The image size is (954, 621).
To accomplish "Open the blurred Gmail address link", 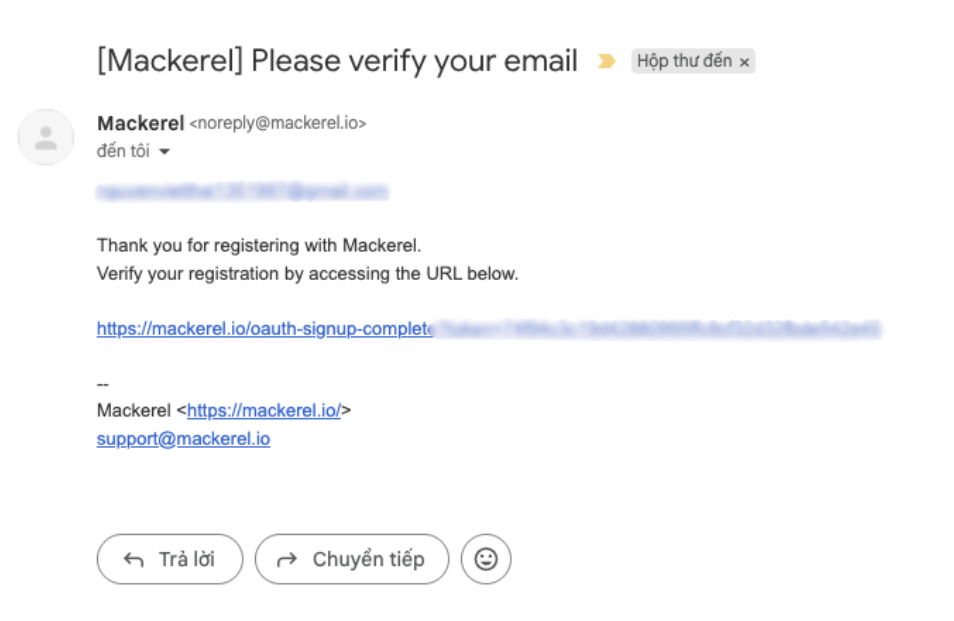I will [x=241, y=191].
